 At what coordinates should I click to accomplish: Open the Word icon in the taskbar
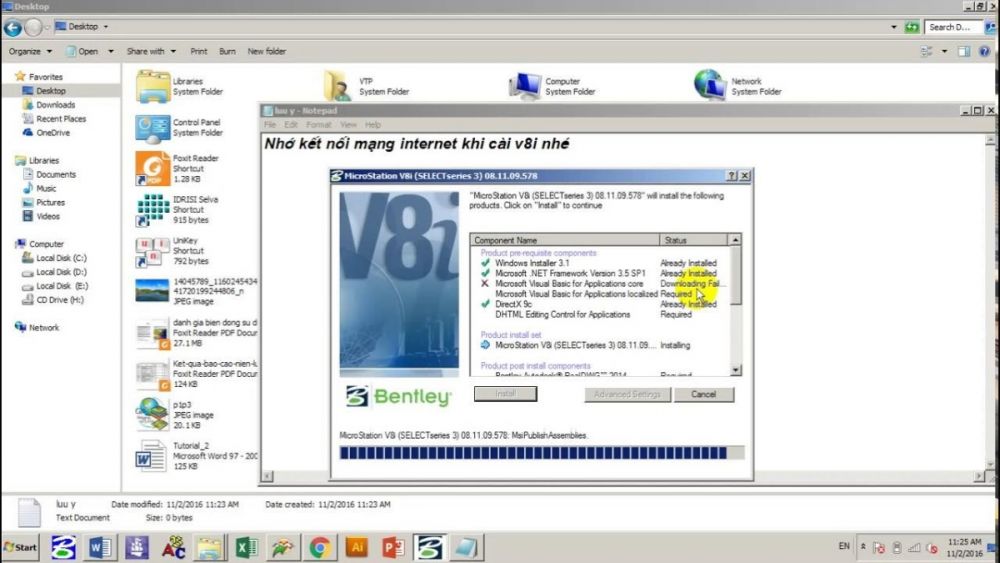pos(101,547)
